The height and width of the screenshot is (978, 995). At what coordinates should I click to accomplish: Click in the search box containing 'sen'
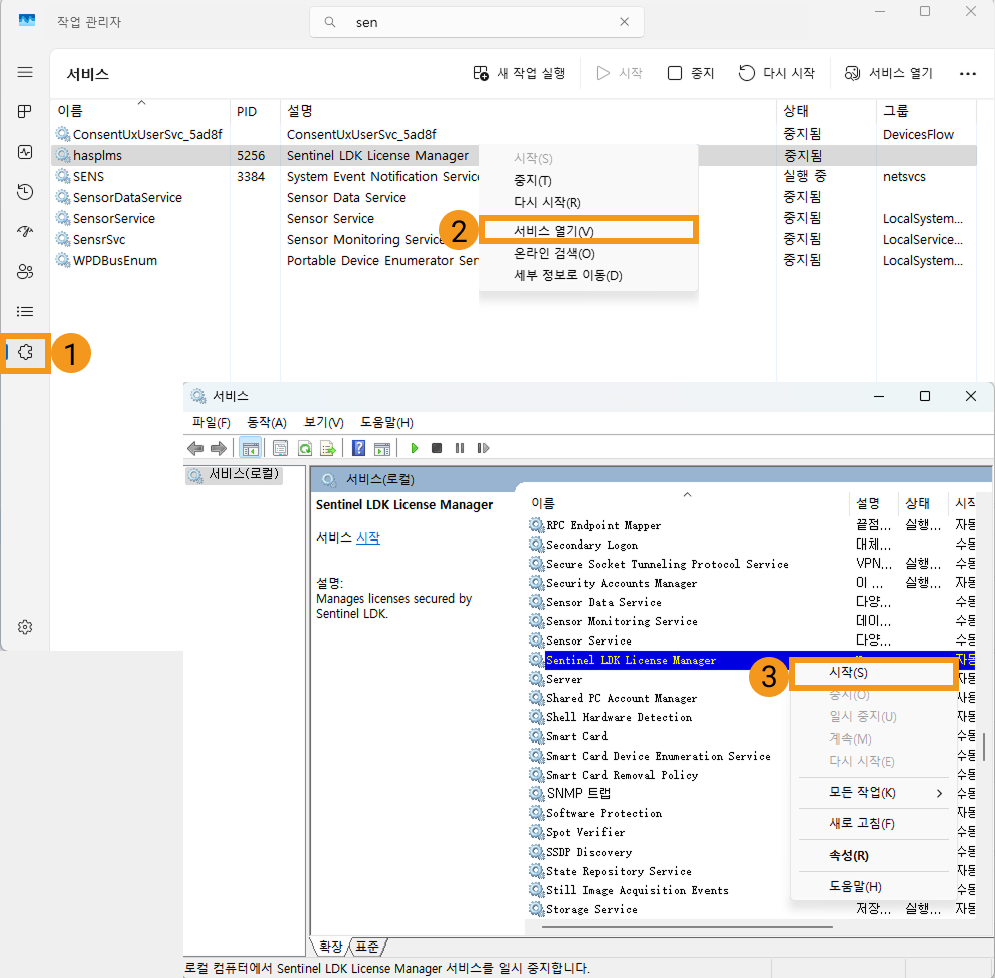click(480, 22)
